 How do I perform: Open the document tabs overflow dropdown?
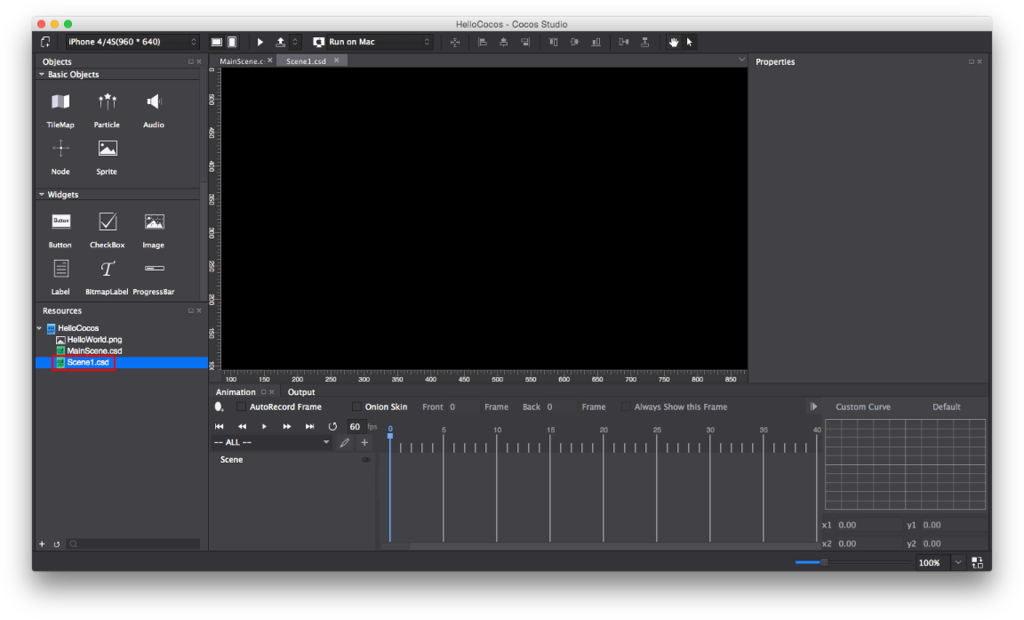click(x=741, y=60)
